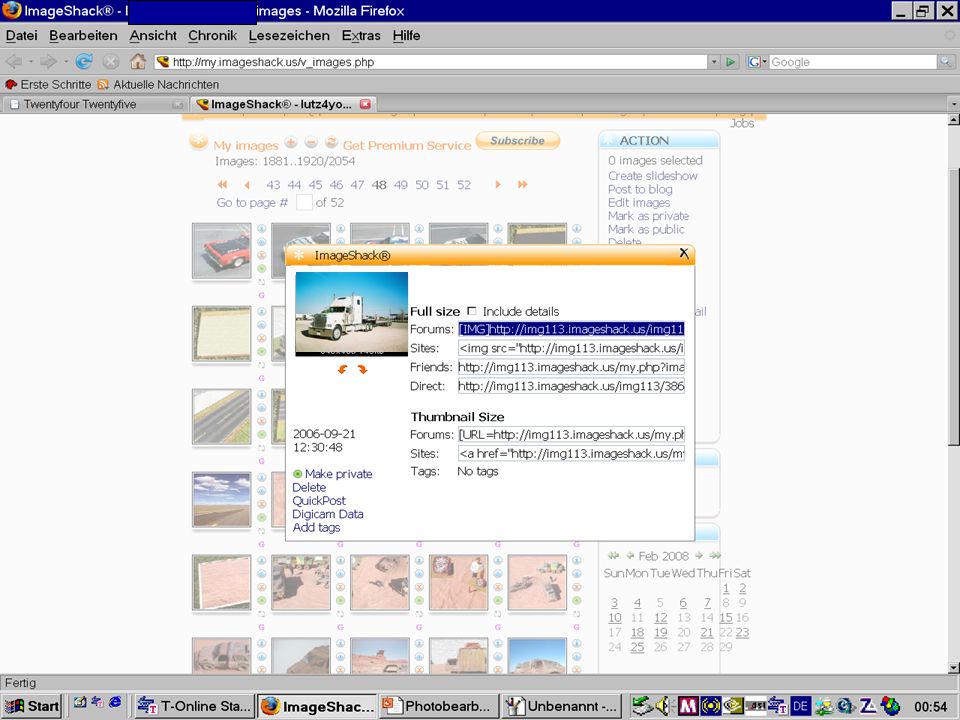The width and height of the screenshot is (960, 720).
Task: Go to previous month in the calendar
Action: 630,556
